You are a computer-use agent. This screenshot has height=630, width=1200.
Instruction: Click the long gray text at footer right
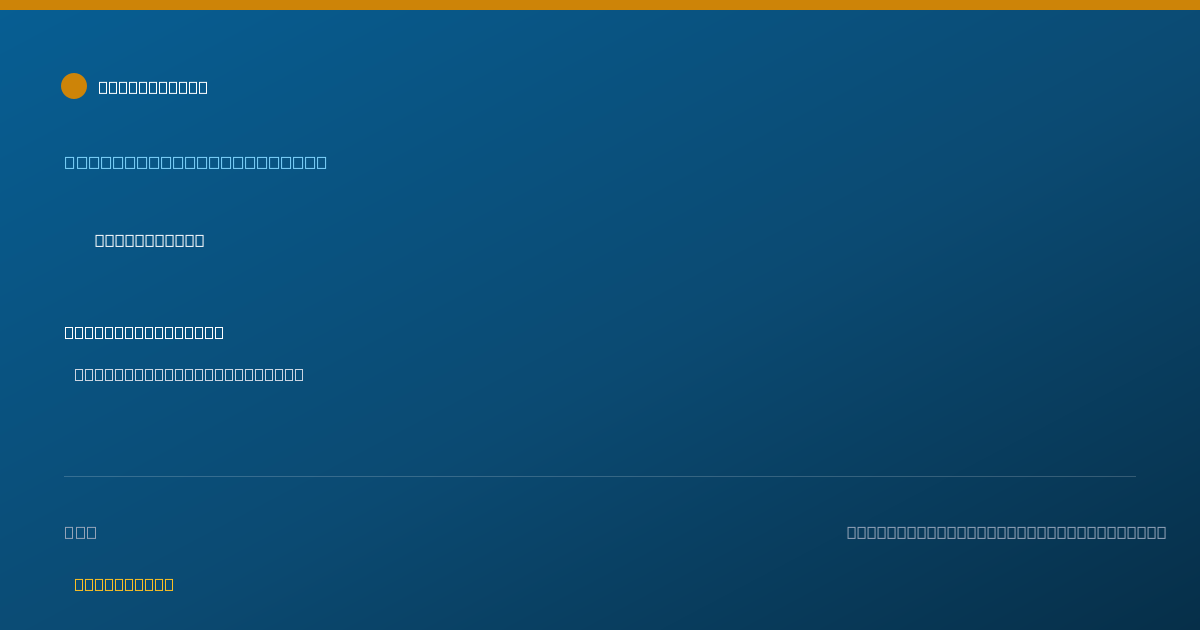(1006, 532)
